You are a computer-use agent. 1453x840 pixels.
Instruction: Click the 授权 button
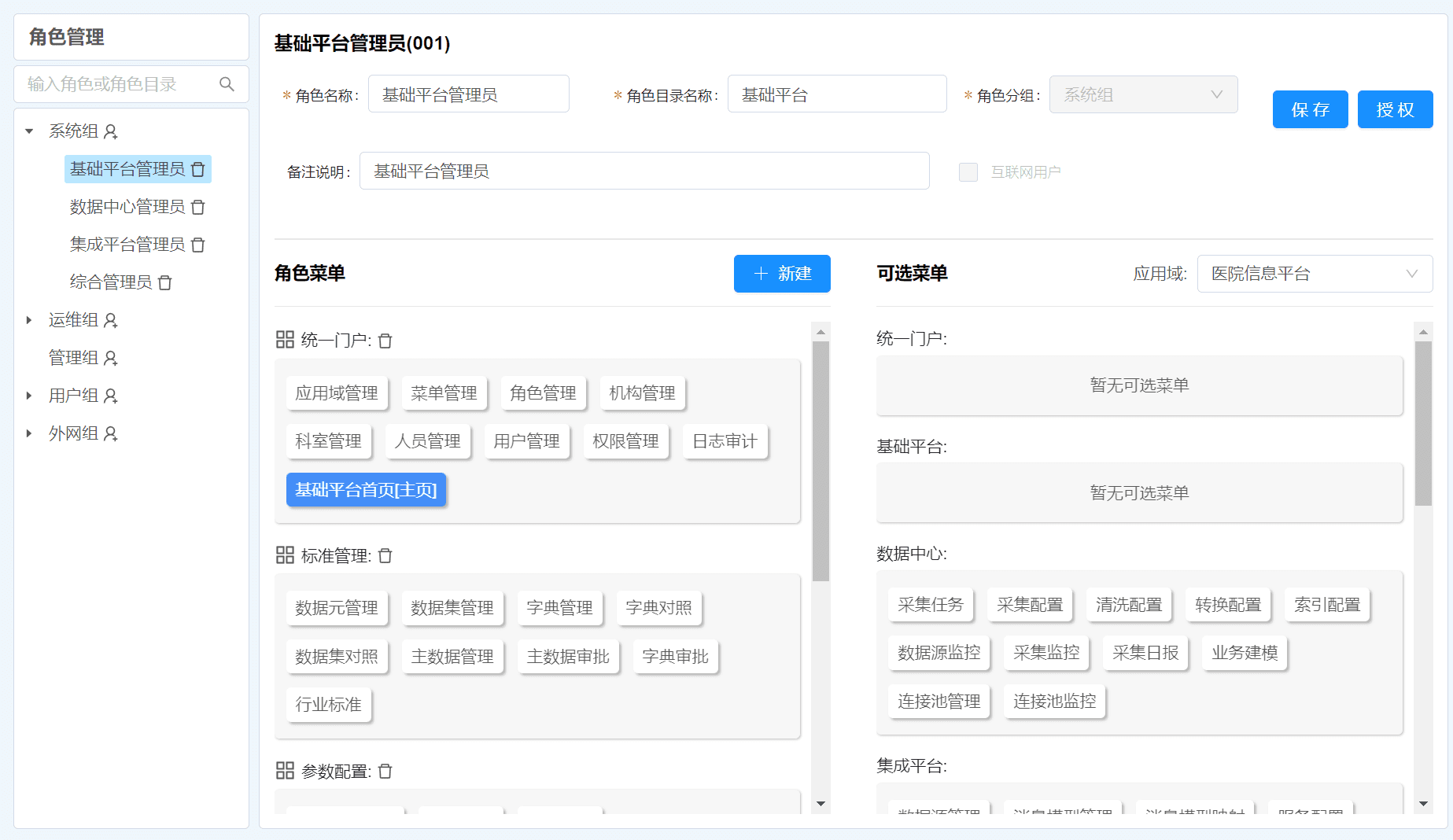tap(1395, 109)
